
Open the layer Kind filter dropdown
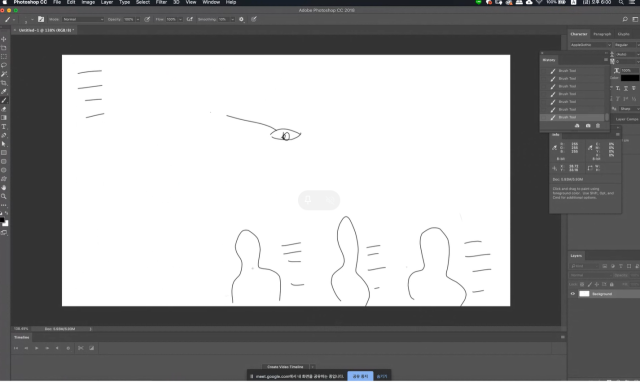584,266
